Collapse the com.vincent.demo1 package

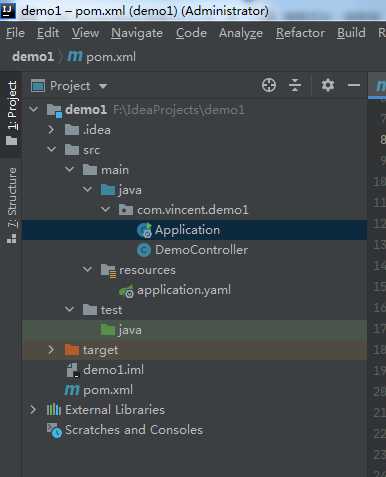click(105, 209)
